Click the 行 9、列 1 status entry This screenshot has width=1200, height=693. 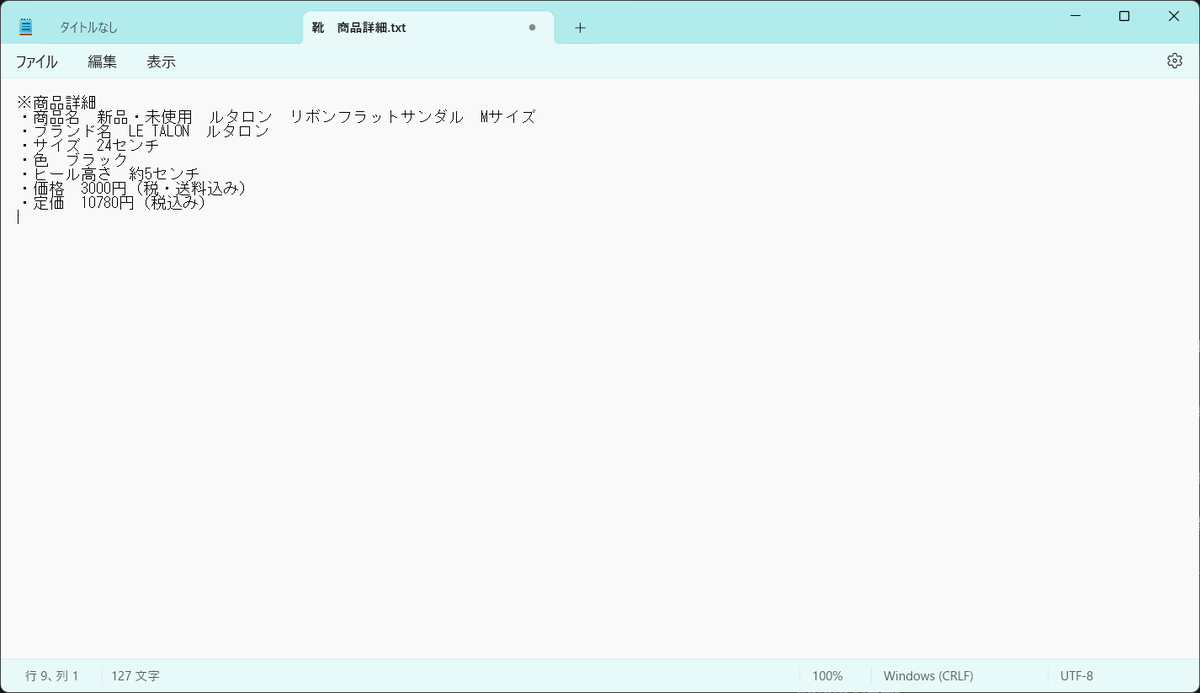tap(52, 676)
